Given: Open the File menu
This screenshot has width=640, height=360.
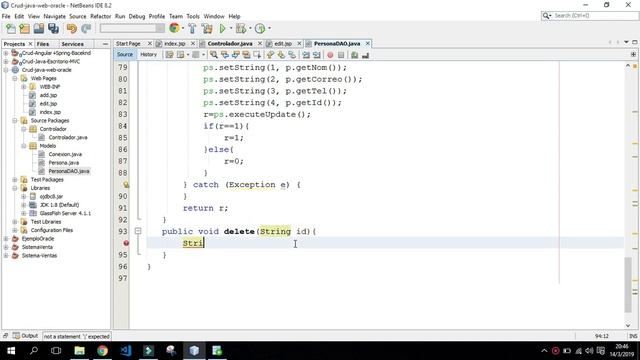Looking at the screenshot, I should pos(6,16).
